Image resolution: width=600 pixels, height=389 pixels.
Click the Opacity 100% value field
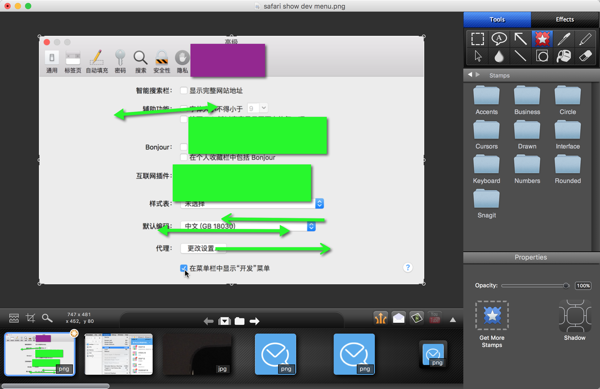point(583,285)
